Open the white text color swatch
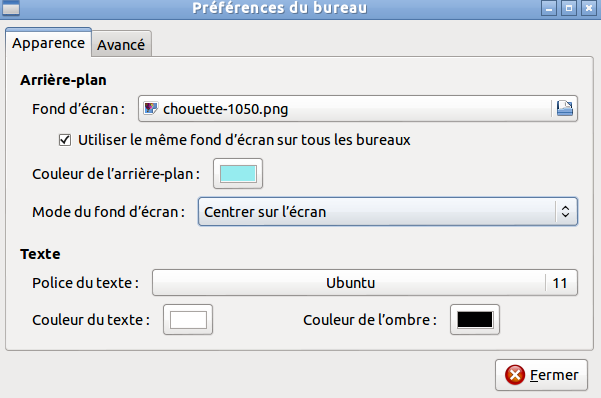Viewport: 601px width, 398px height. tap(188, 320)
